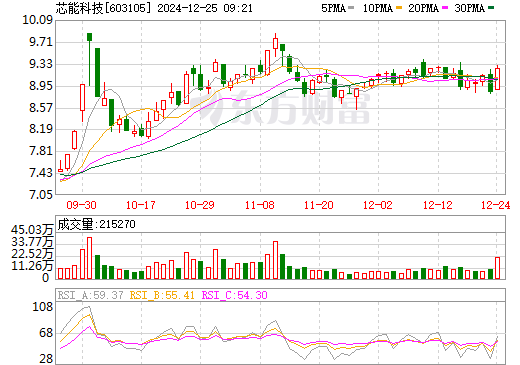
Task: Click the 11.26万 volume axis label
Action: (32, 266)
